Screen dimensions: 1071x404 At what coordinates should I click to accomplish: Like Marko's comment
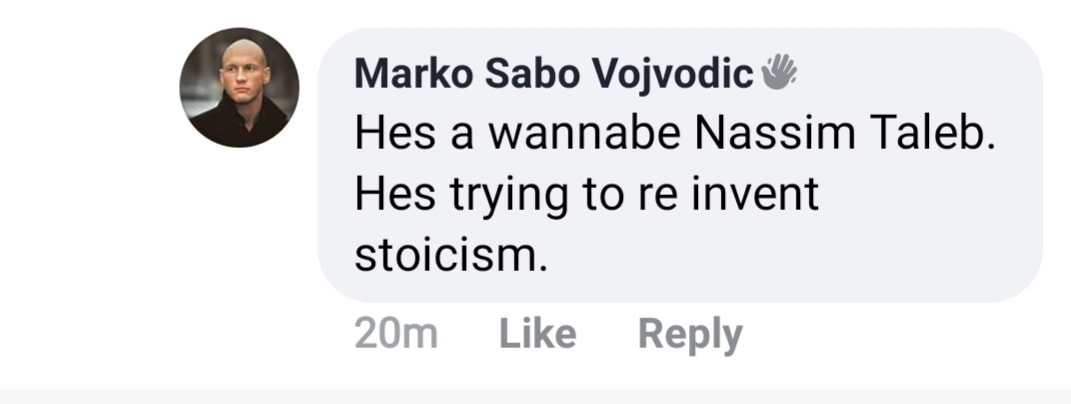click(x=537, y=334)
